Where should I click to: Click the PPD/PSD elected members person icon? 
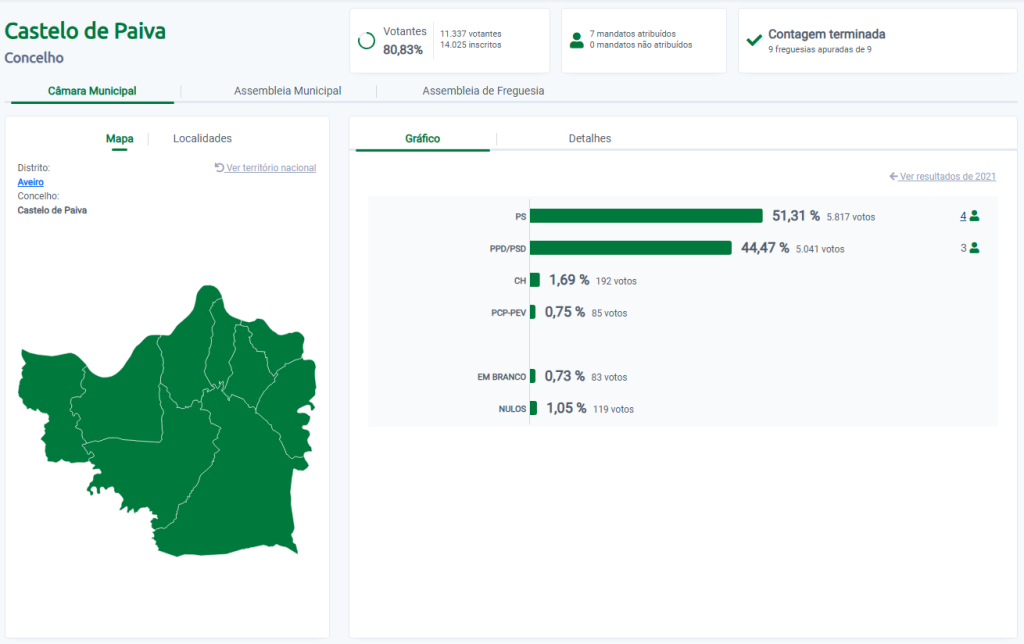pos(974,248)
